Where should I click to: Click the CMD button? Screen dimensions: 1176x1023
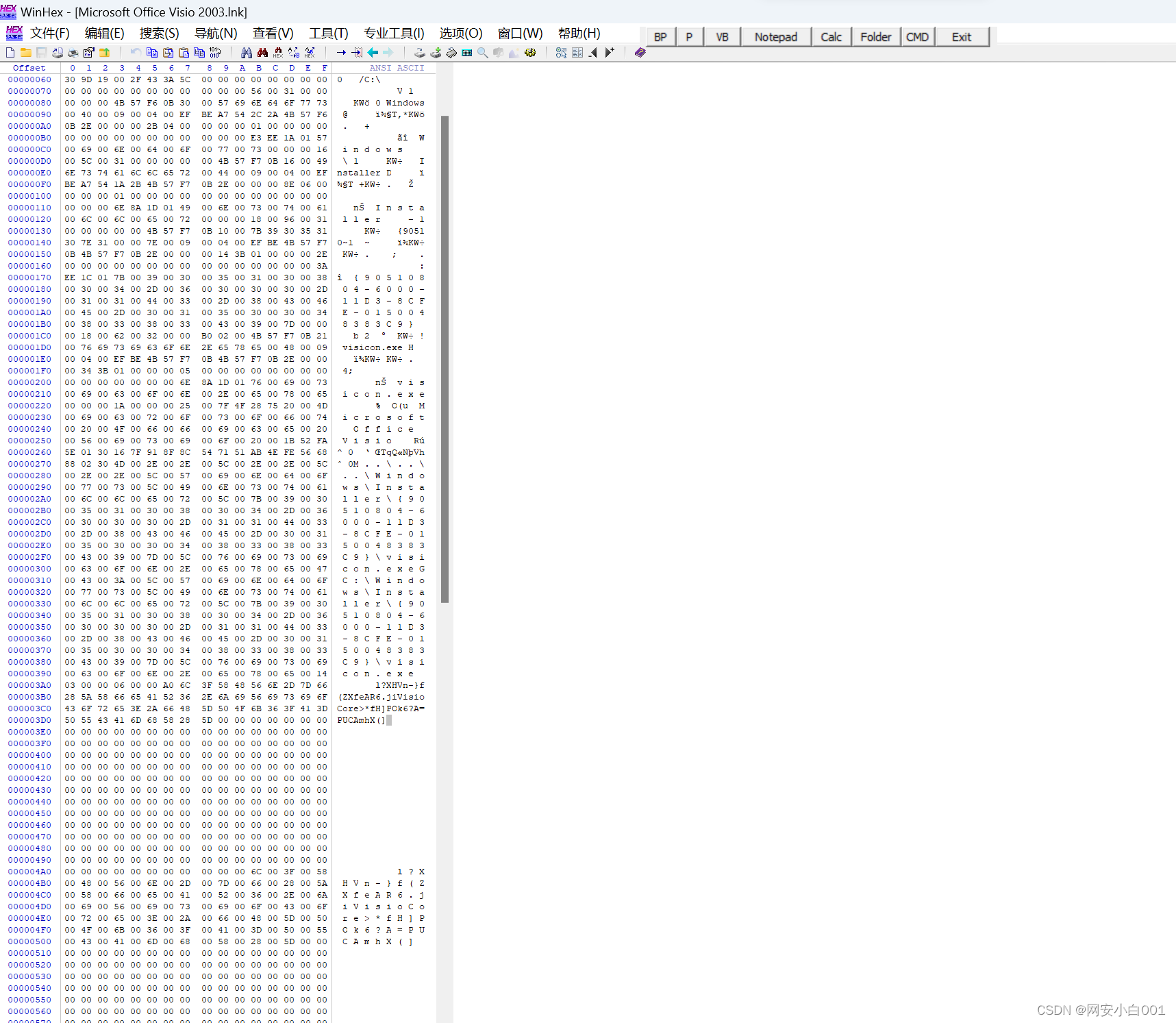tap(917, 37)
